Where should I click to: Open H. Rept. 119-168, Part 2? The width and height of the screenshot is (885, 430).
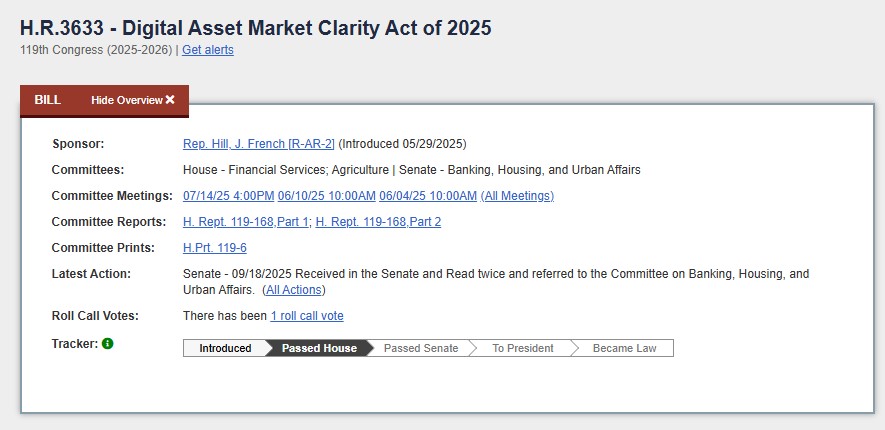[x=378, y=222]
